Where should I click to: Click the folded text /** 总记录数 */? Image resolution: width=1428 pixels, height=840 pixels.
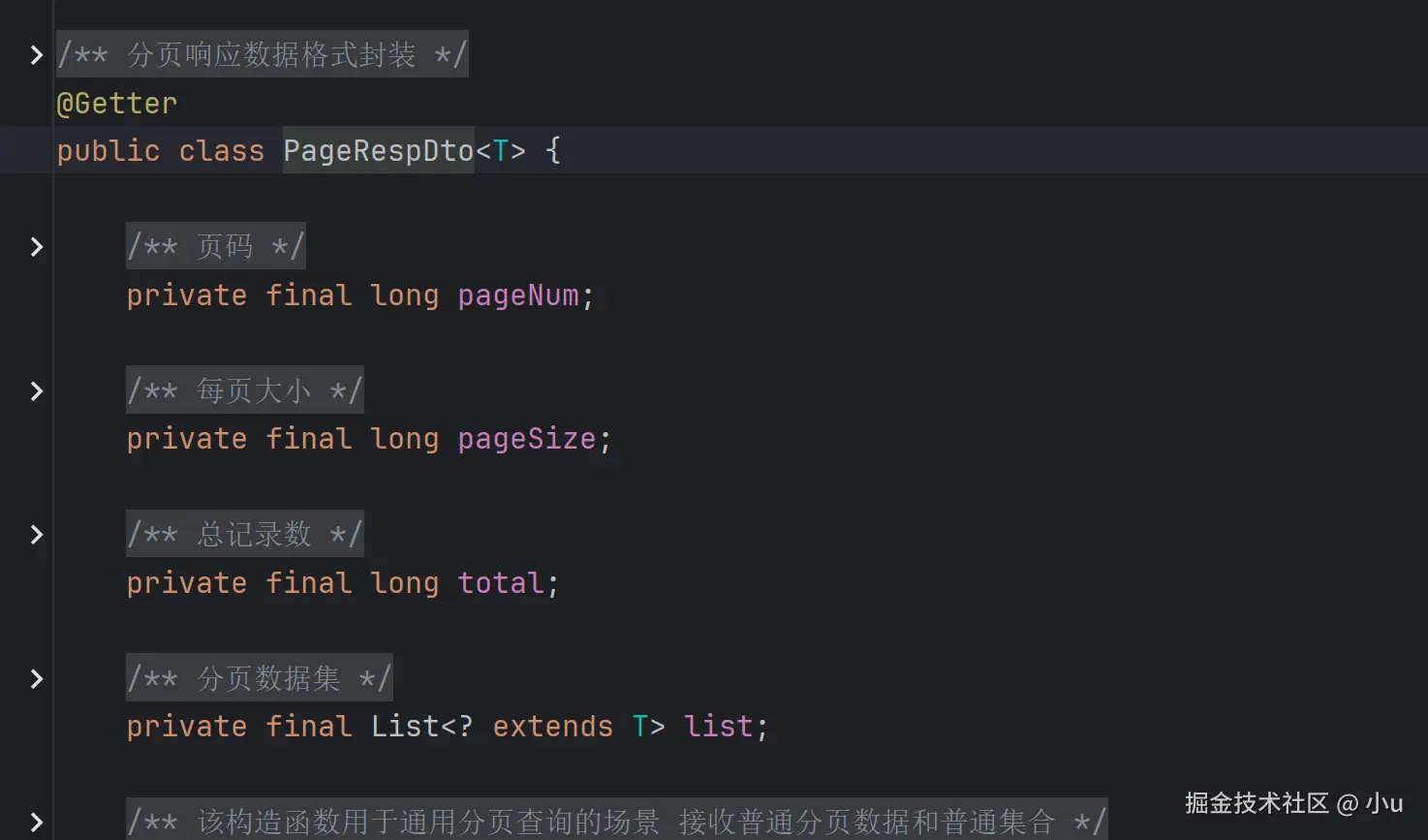pyautogui.click(x=244, y=535)
